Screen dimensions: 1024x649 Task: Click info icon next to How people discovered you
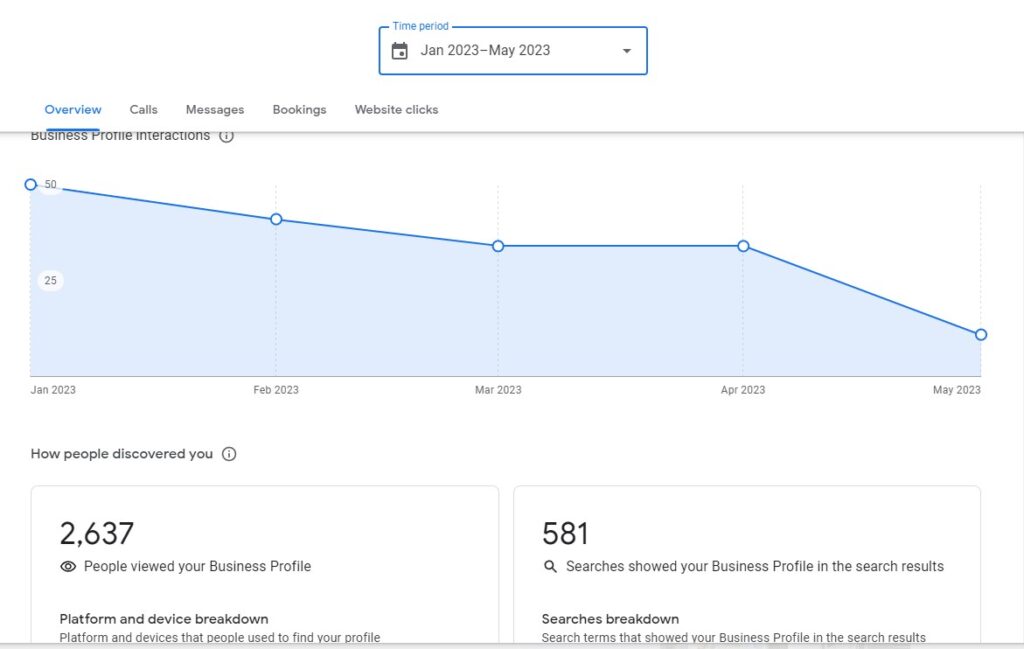[x=229, y=454]
